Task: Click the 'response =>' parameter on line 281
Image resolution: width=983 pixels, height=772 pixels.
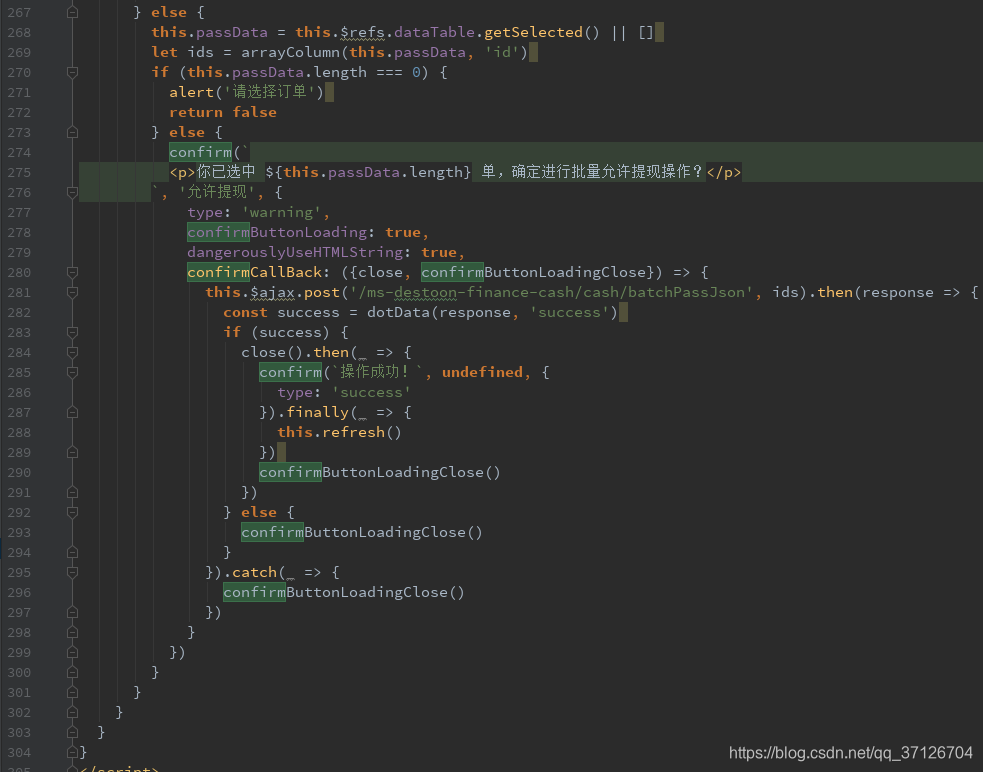Action: (910, 292)
